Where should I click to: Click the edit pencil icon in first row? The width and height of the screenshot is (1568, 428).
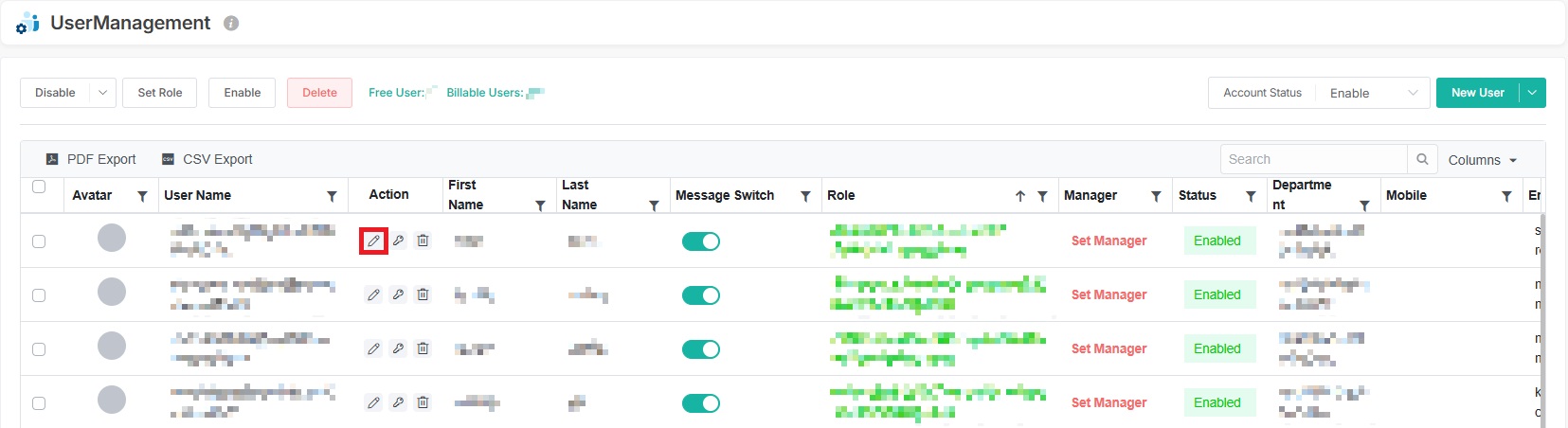coord(373,241)
